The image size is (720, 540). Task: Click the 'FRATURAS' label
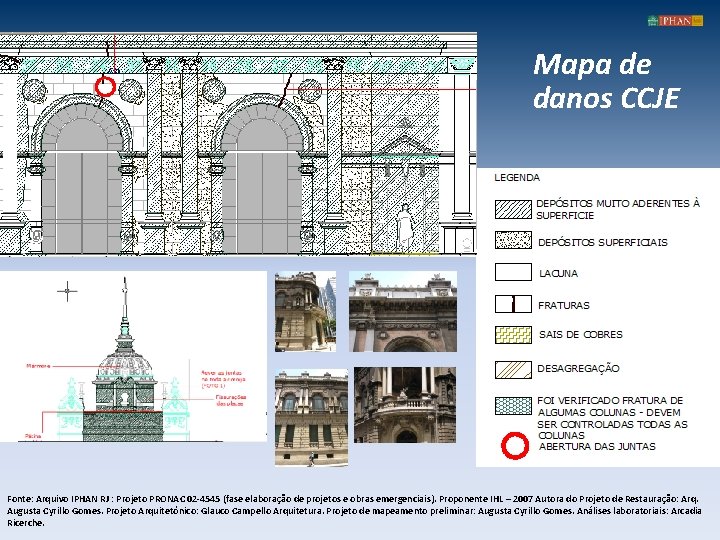(x=564, y=305)
